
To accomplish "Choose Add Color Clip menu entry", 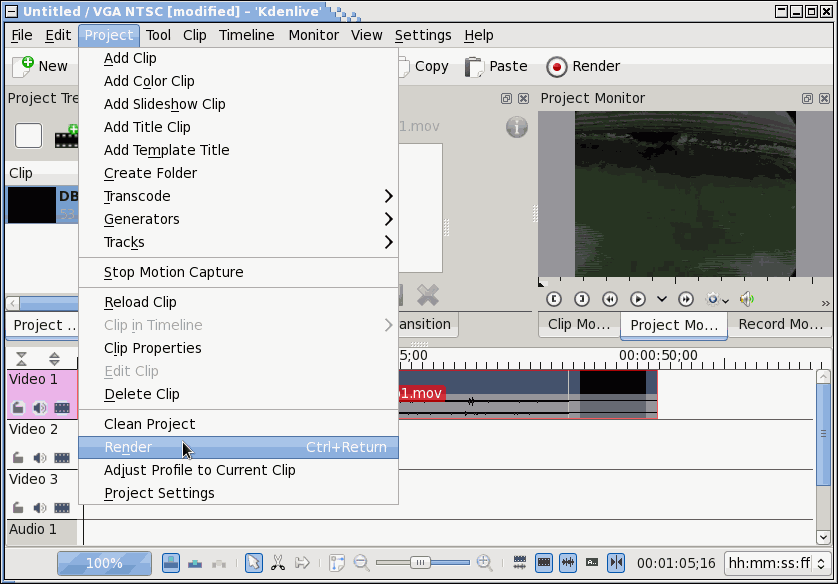I will [x=238, y=81].
